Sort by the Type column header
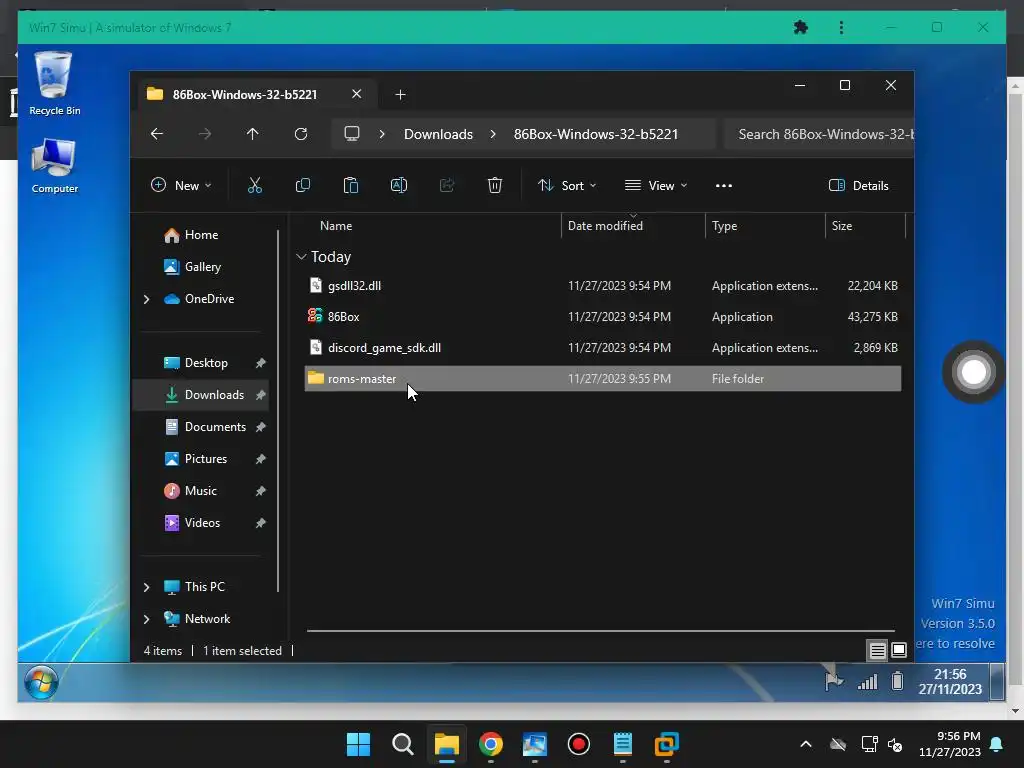The width and height of the screenshot is (1024, 768). 724,226
